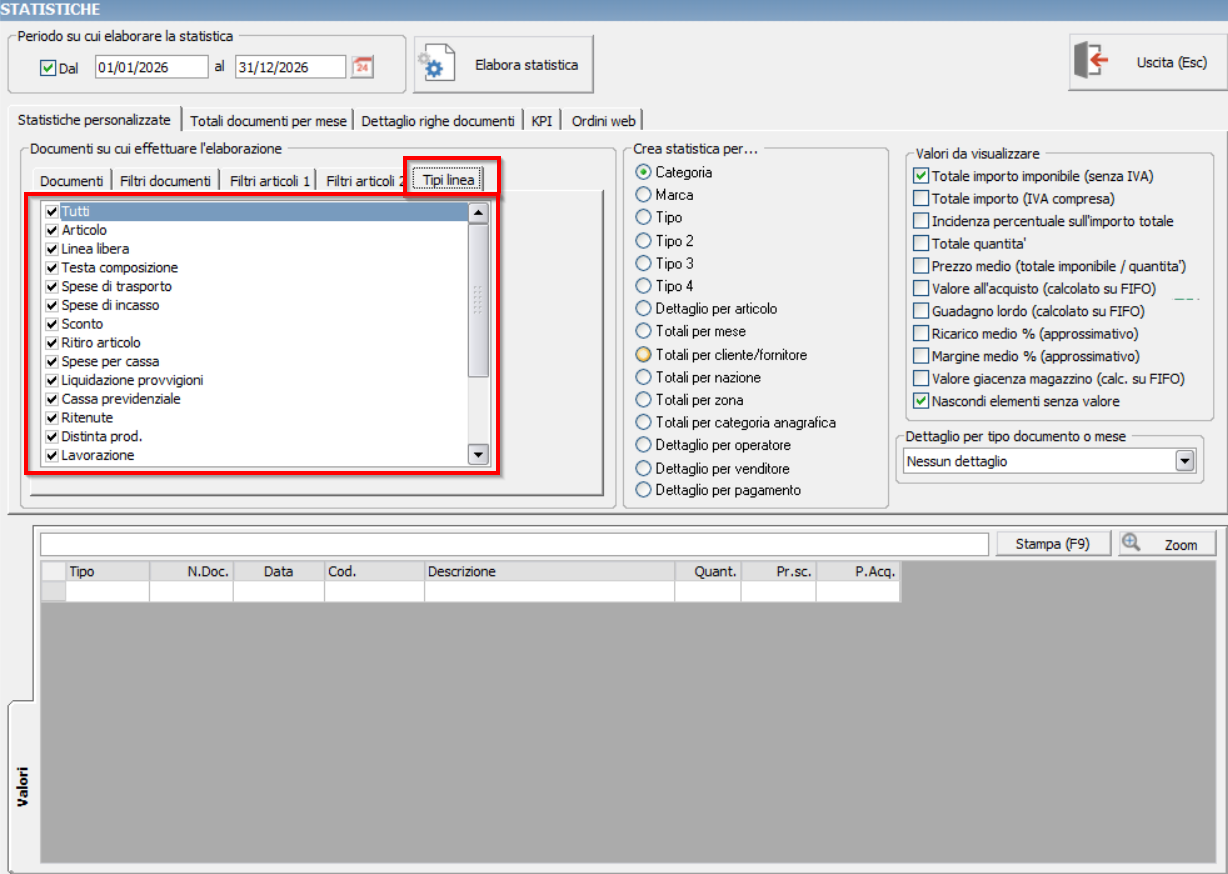Select Totali per zona radio option
1228x874 pixels.
coord(644,400)
